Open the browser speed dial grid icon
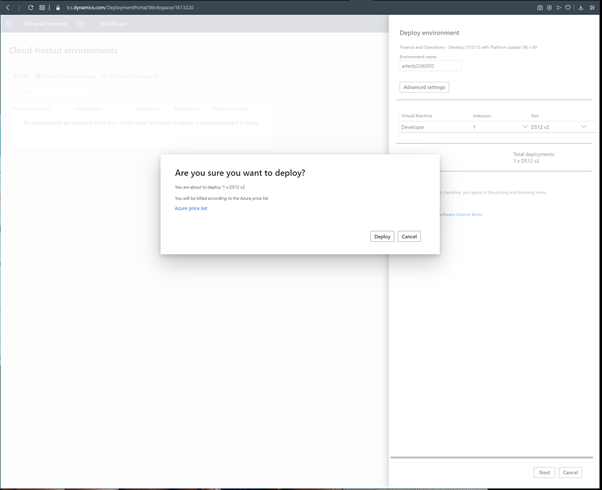602x490 pixels. pos(42,7)
